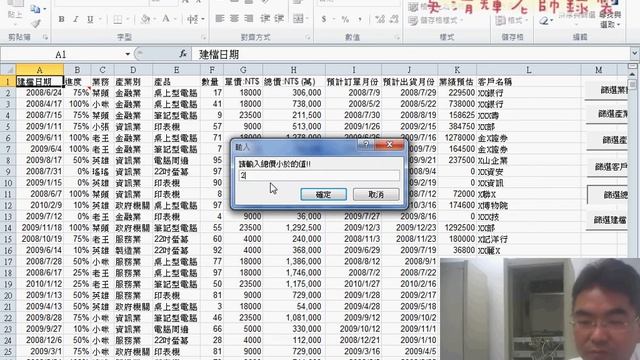Click the Format Painter brush icon
640x360 pixels.
[36, 24]
